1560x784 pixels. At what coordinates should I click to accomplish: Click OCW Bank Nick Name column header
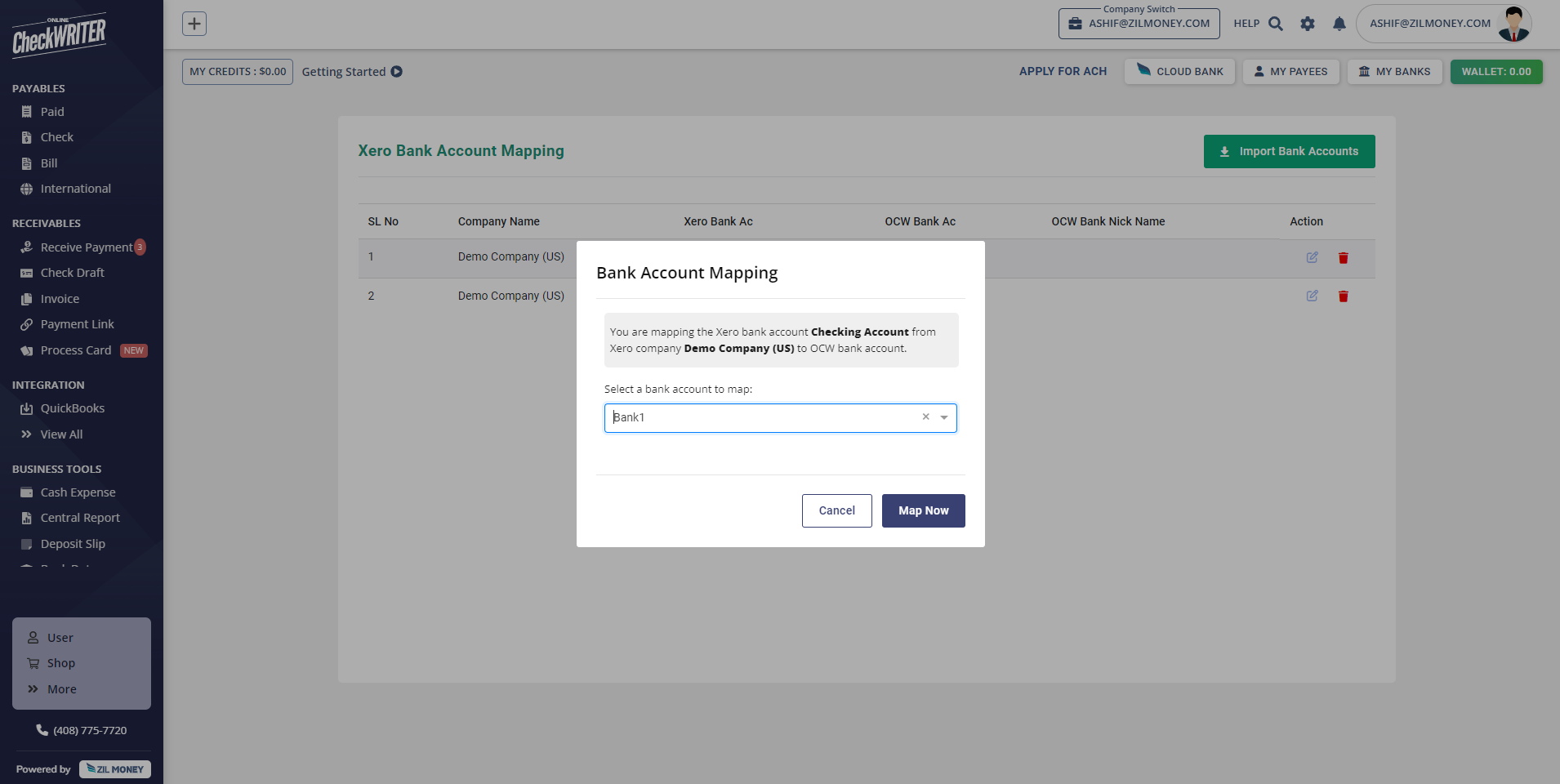[1108, 221]
